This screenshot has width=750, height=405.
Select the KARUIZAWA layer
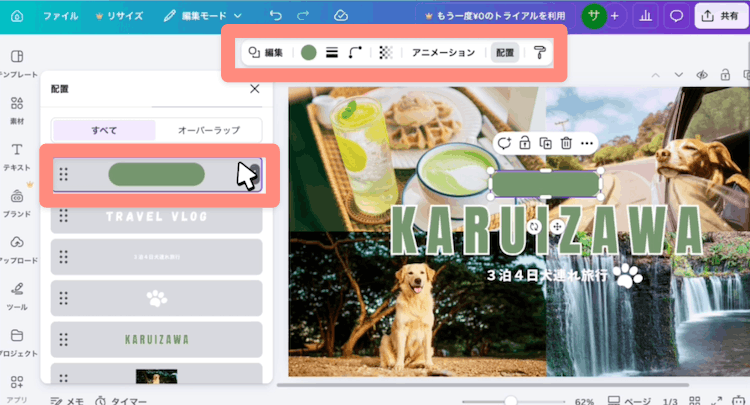(156, 339)
